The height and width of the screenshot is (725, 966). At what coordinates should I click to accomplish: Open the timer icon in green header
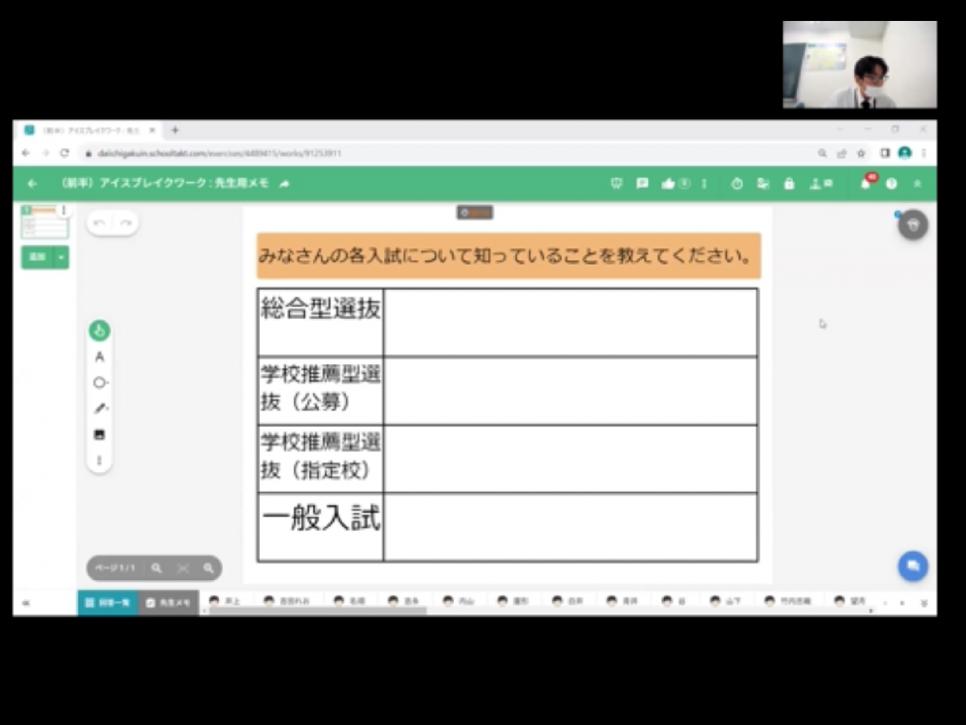coord(737,184)
